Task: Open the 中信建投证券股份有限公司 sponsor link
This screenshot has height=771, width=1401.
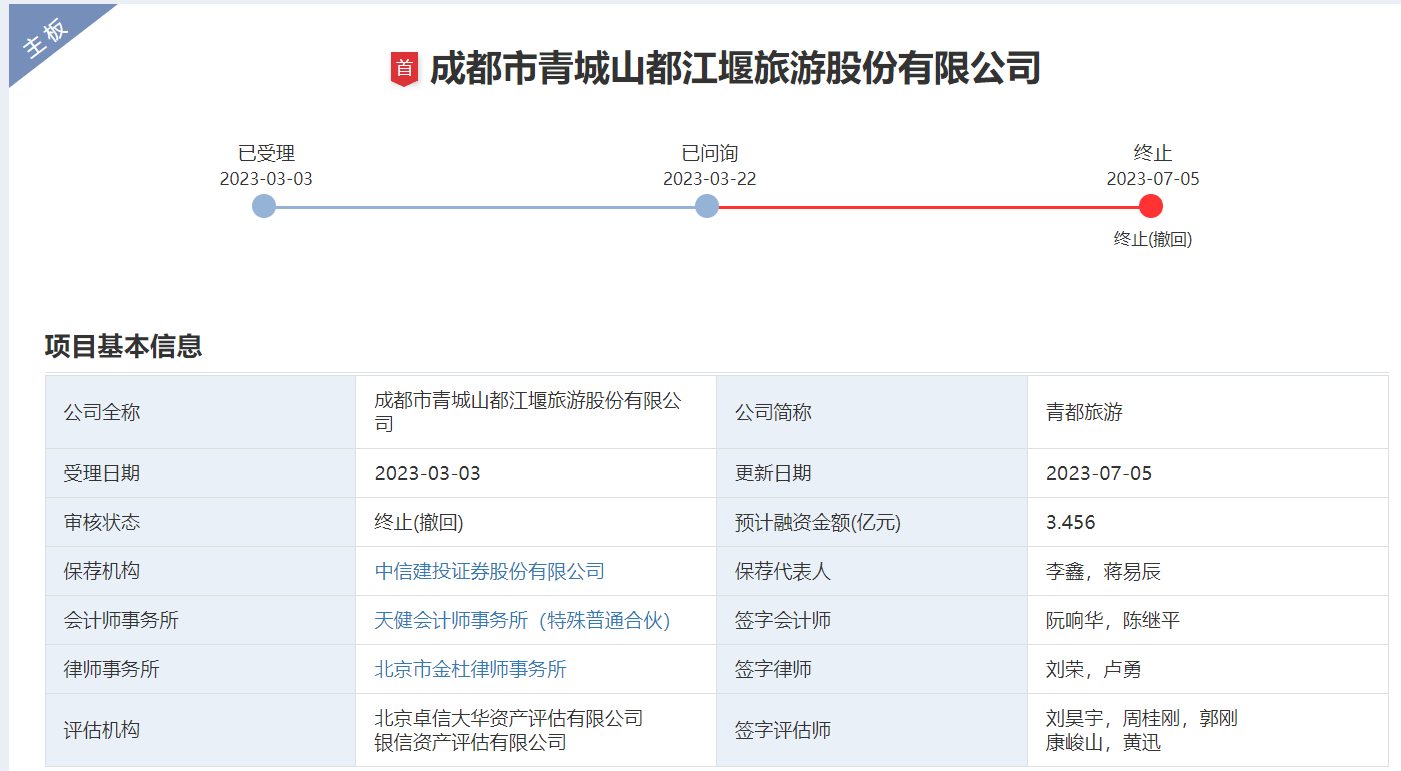Action: pos(489,572)
